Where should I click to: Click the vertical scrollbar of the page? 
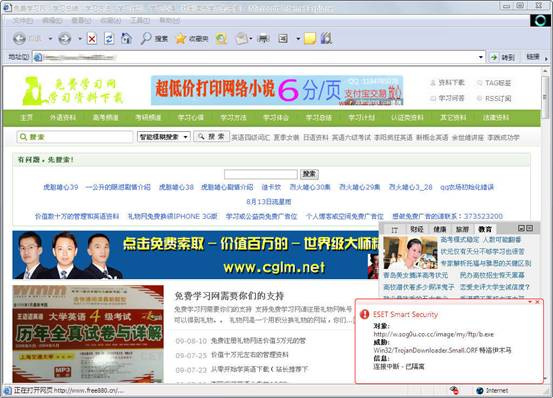(x=545, y=226)
